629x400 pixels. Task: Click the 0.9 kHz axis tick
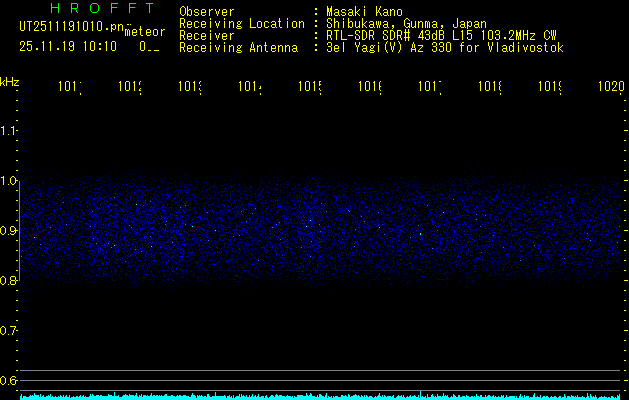coord(9,231)
